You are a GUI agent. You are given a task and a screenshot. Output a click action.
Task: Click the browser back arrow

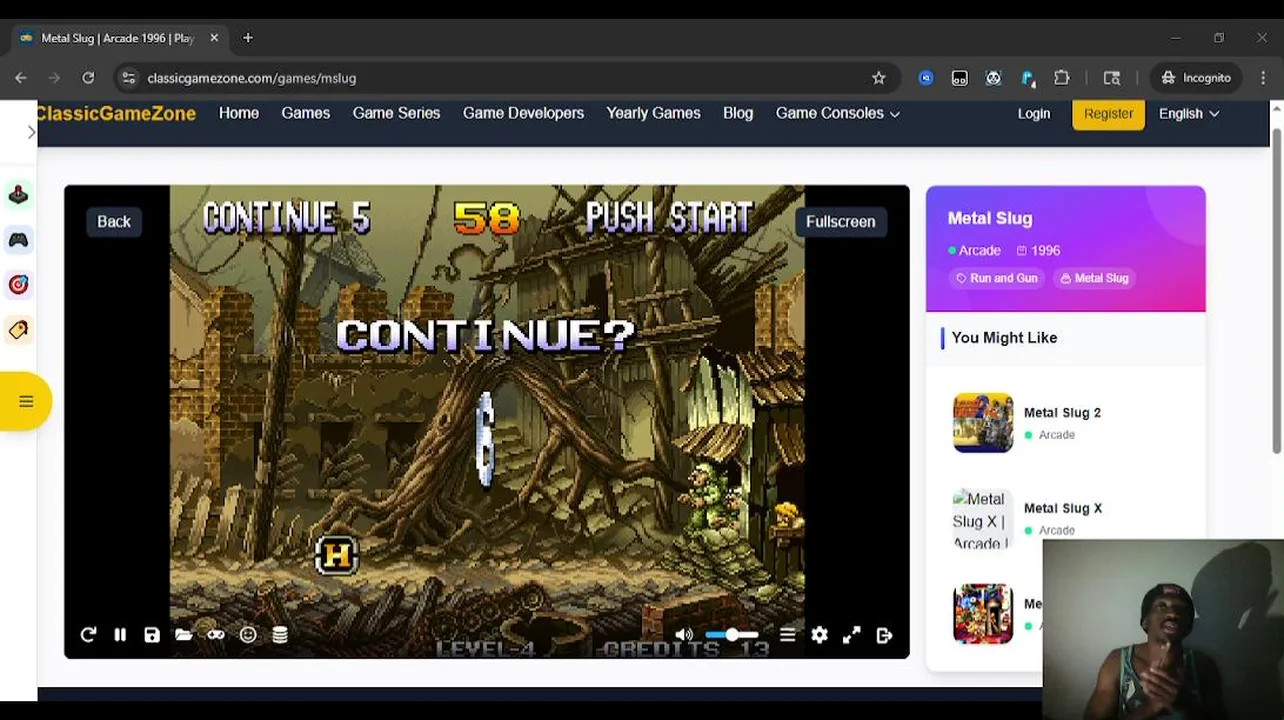(x=21, y=78)
